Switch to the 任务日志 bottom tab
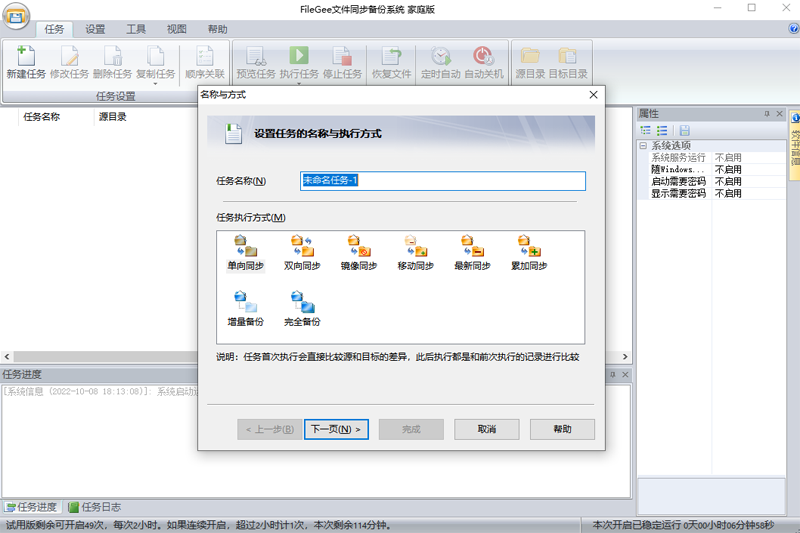Image resolution: width=800 pixels, height=533 pixels. point(95,507)
